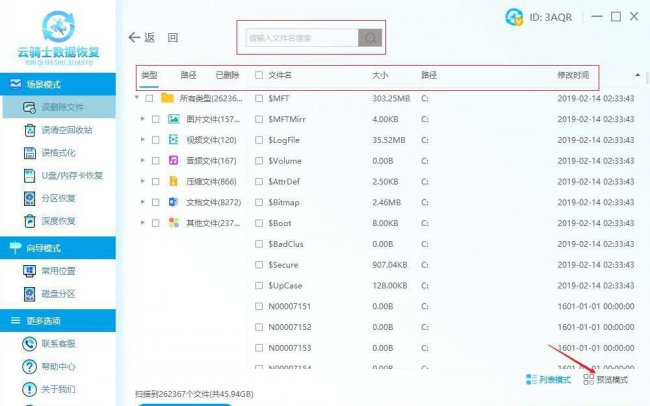Select the 更多选项 section header
Image resolution: width=650 pixels, height=406 pixels.
pos(58,321)
